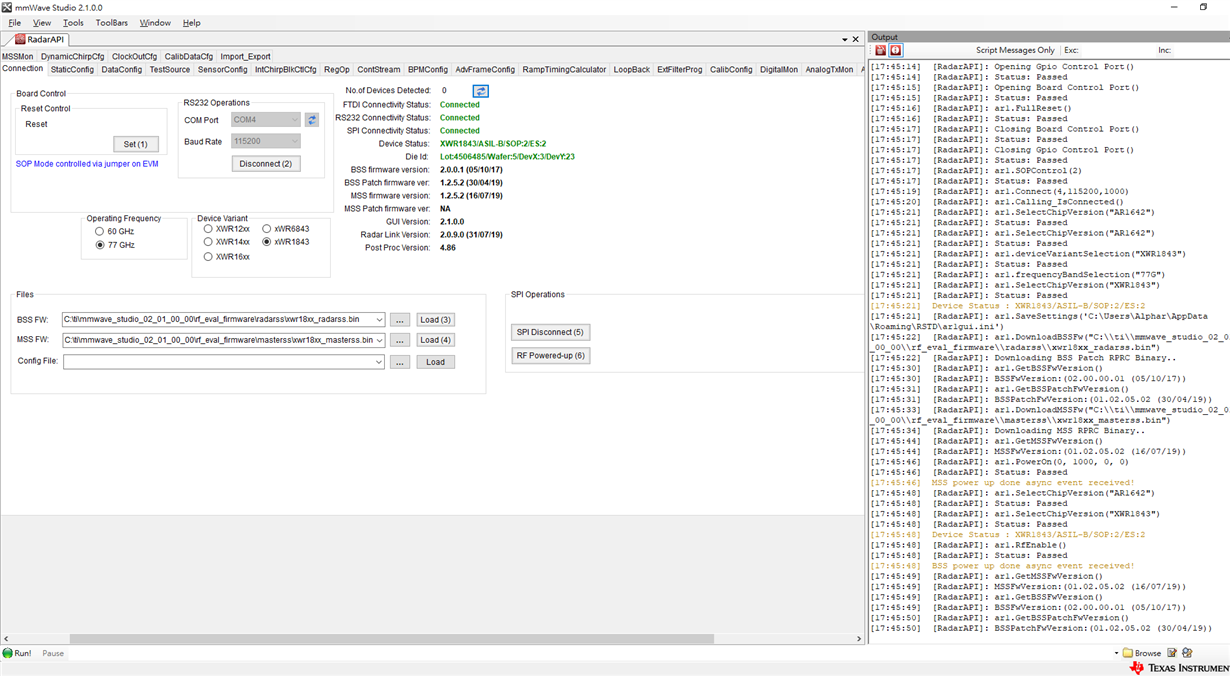Click the green Run! script icon
Image resolution: width=1230 pixels, height=676 pixels.
point(8,653)
